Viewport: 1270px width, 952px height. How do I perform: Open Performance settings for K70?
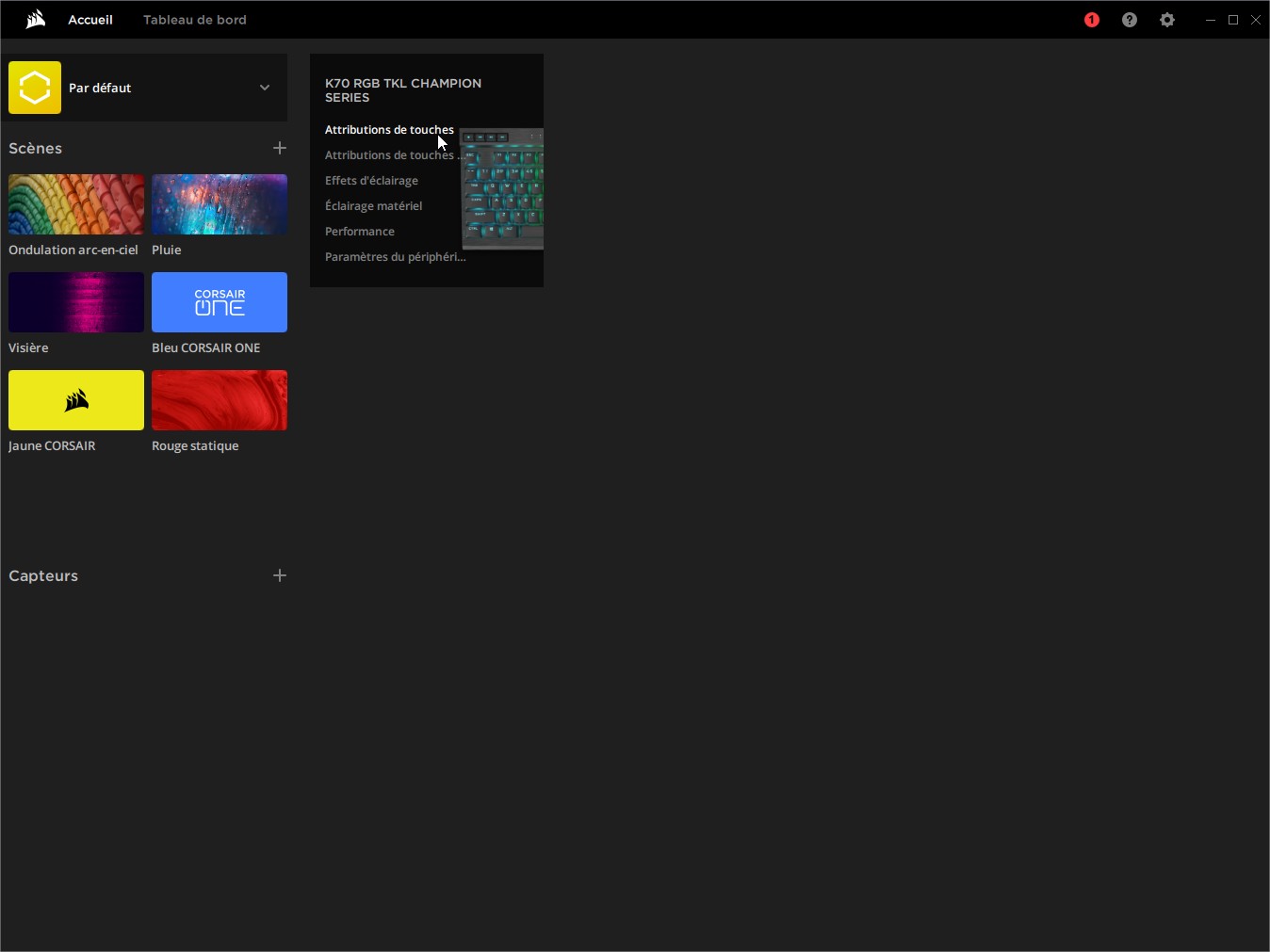click(x=360, y=232)
